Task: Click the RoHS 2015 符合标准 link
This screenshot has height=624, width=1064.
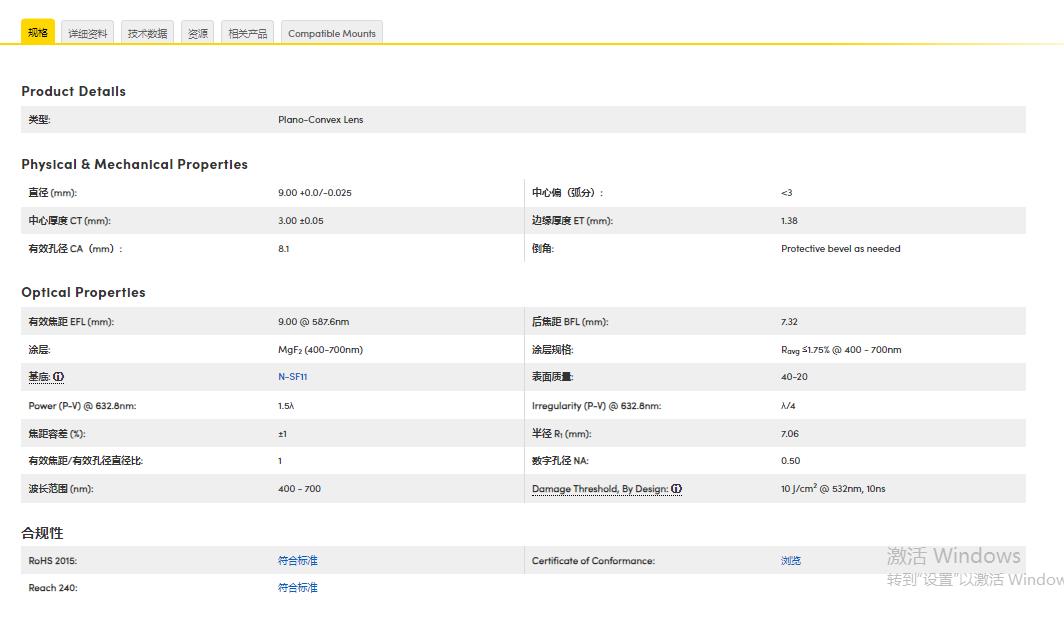Action: point(297,561)
